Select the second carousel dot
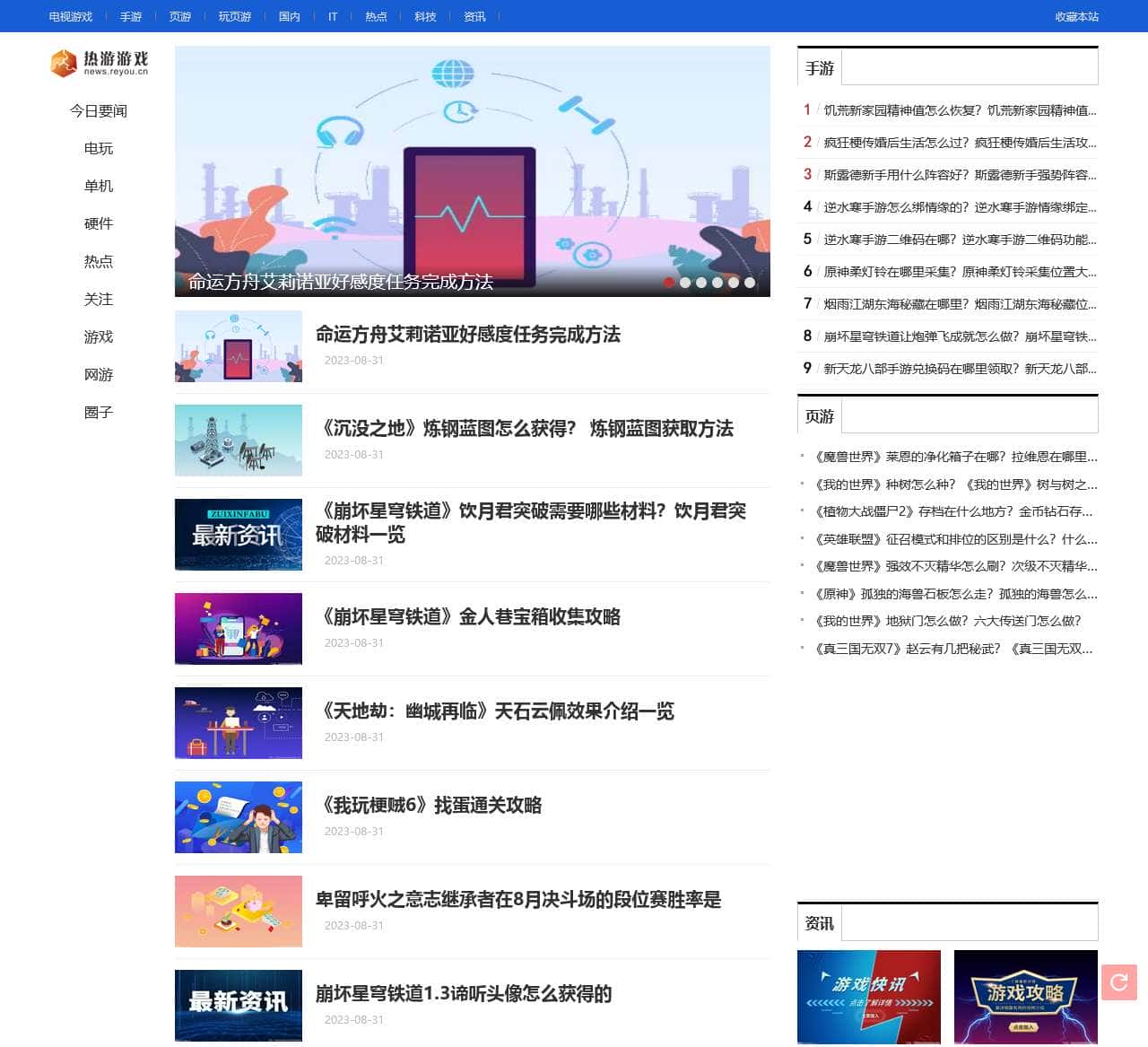 click(685, 282)
